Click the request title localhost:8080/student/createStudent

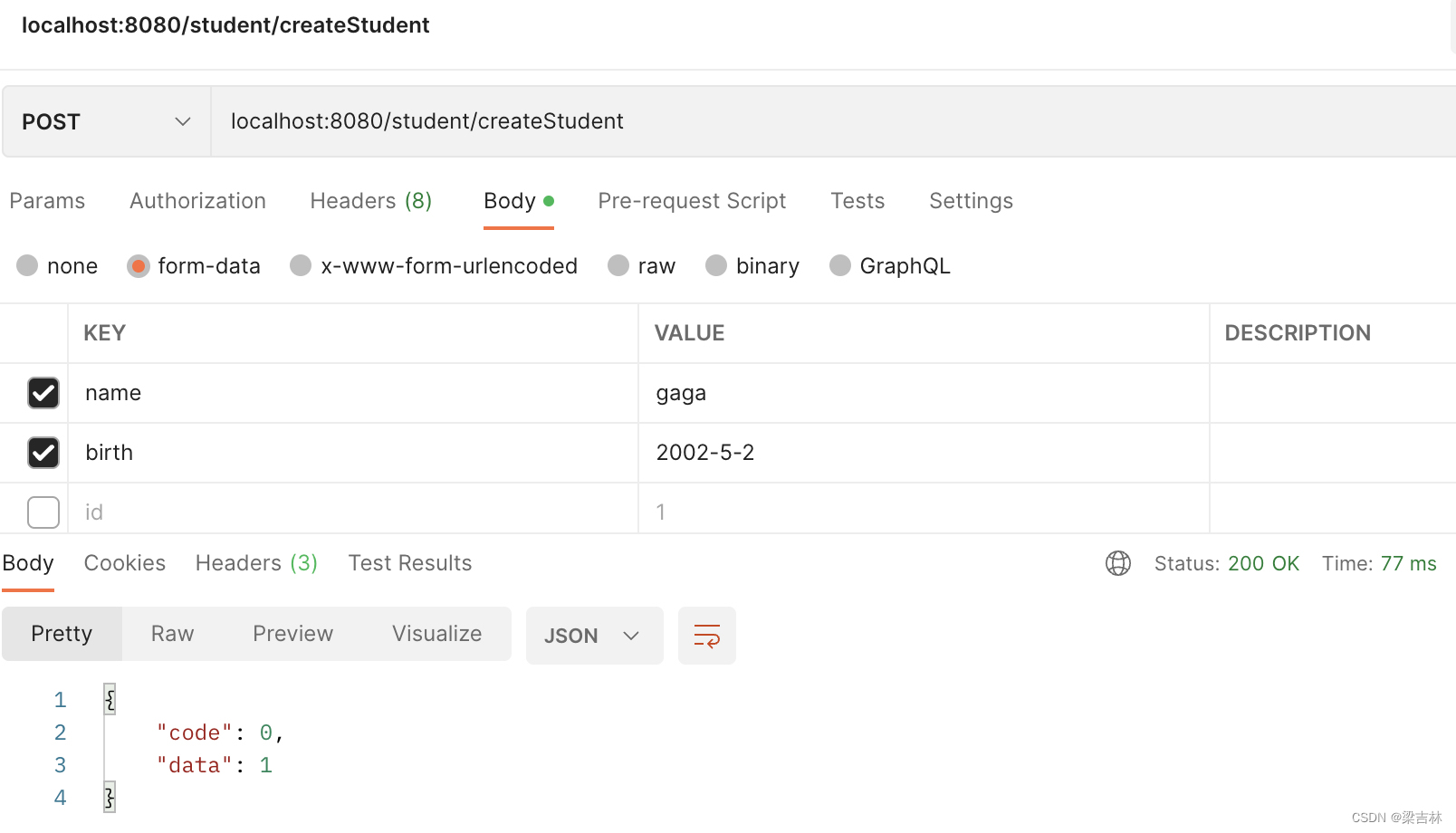click(225, 25)
